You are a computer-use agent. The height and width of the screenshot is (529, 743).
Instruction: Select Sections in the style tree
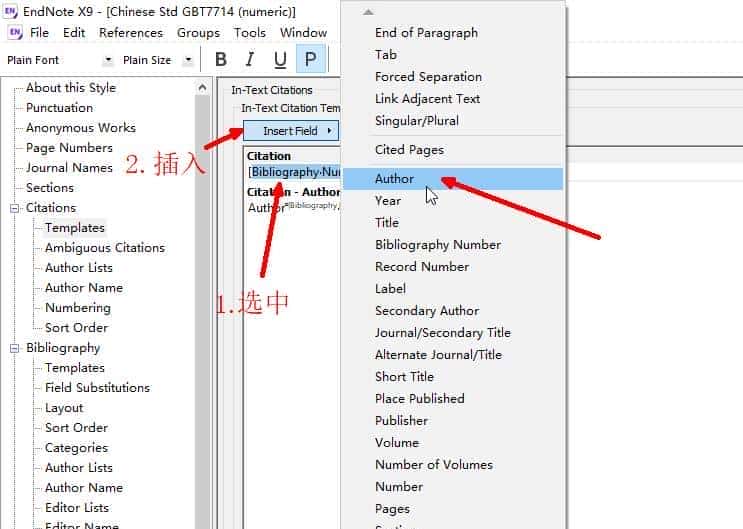pos(50,188)
